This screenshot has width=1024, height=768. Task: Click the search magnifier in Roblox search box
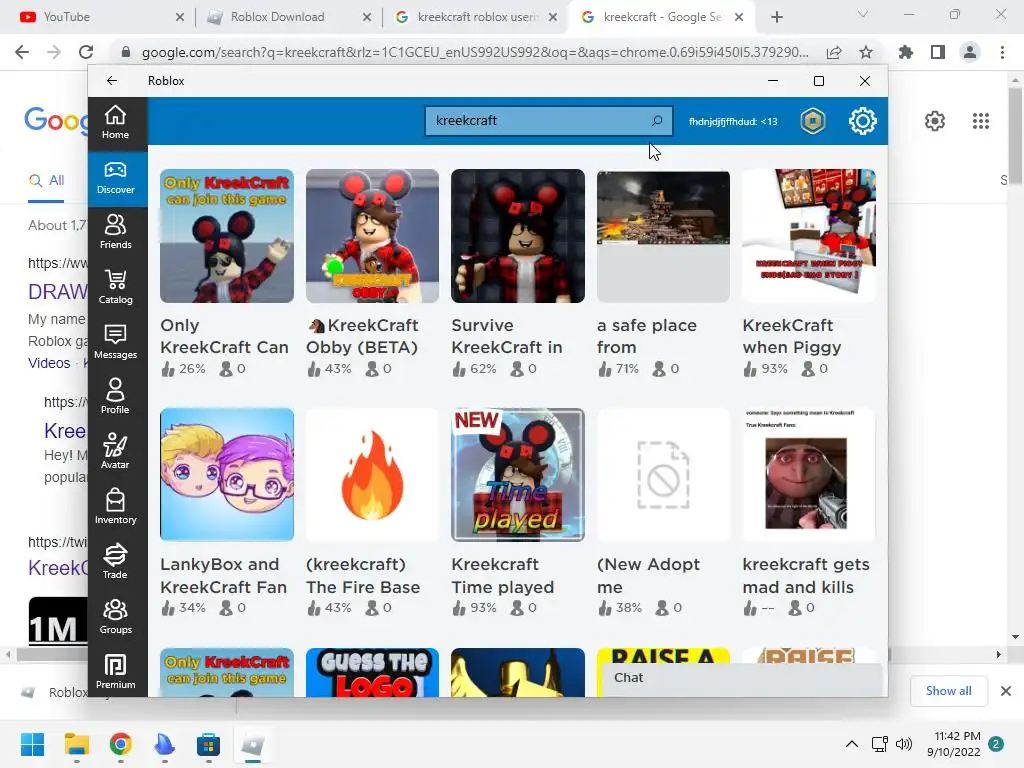[x=657, y=121]
